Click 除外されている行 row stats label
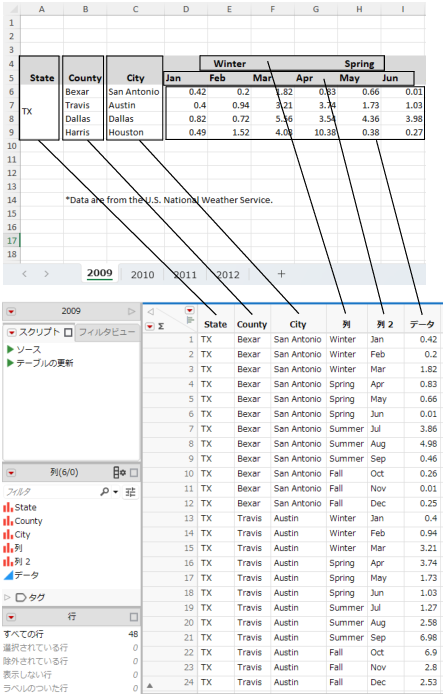Screen dimensions: 445x695 click(35, 661)
